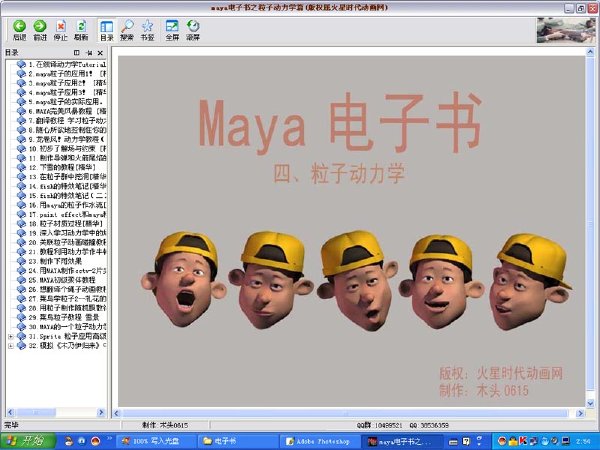600x450 pixels.
Task: Pin the 目录 panel with the pushpin icon
Action: [89, 53]
